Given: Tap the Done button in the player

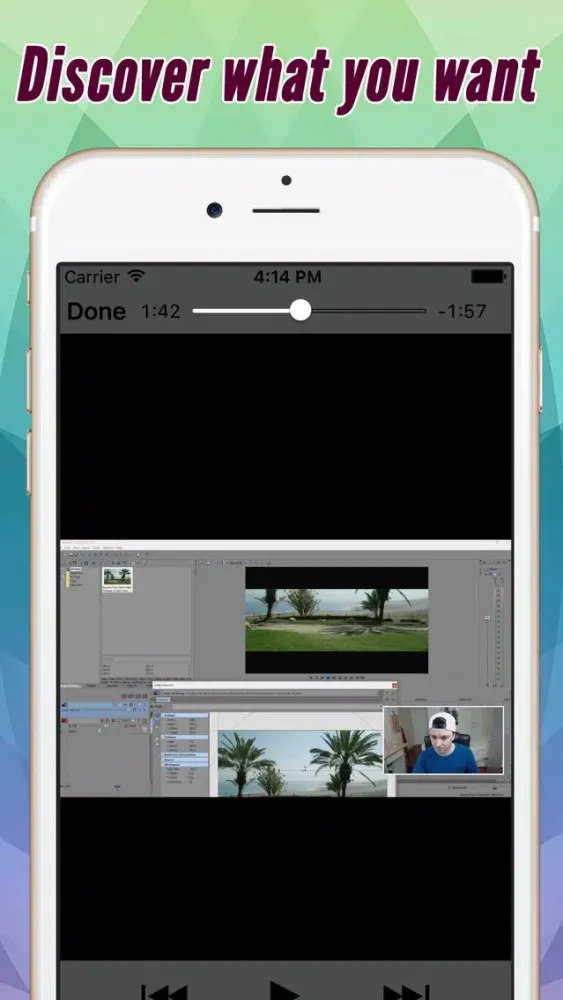Looking at the screenshot, I should click(x=96, y=311).
